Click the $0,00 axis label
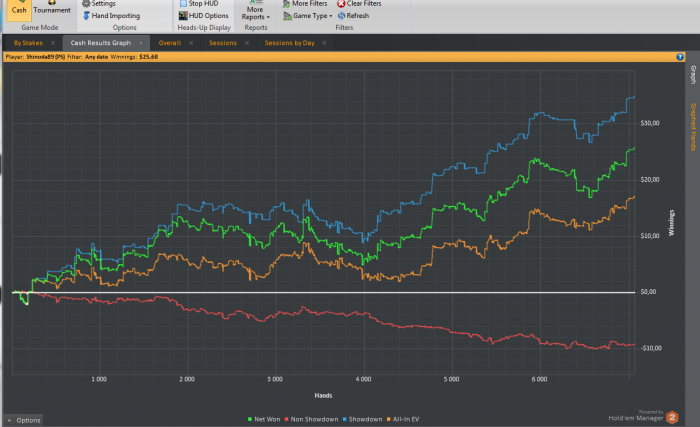 pyautogui.click(x=648, y=292)
